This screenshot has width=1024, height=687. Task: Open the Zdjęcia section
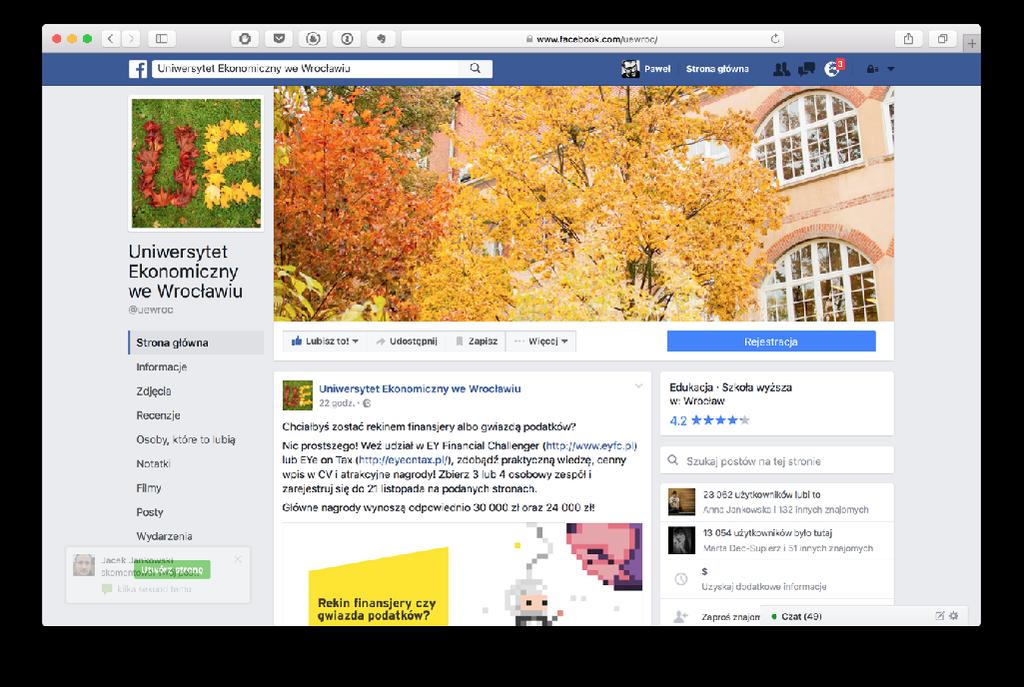(x=153, y=391)
